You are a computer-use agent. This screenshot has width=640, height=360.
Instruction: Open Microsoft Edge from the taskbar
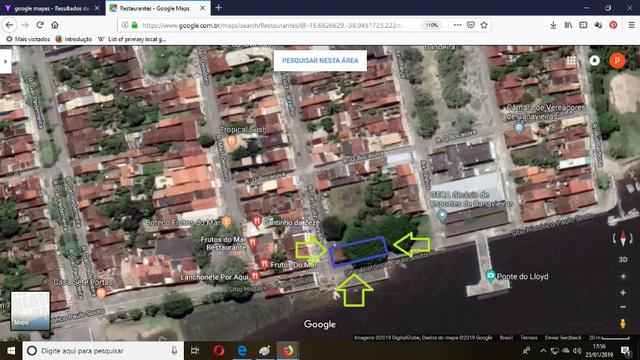click(x=242, y=351)
